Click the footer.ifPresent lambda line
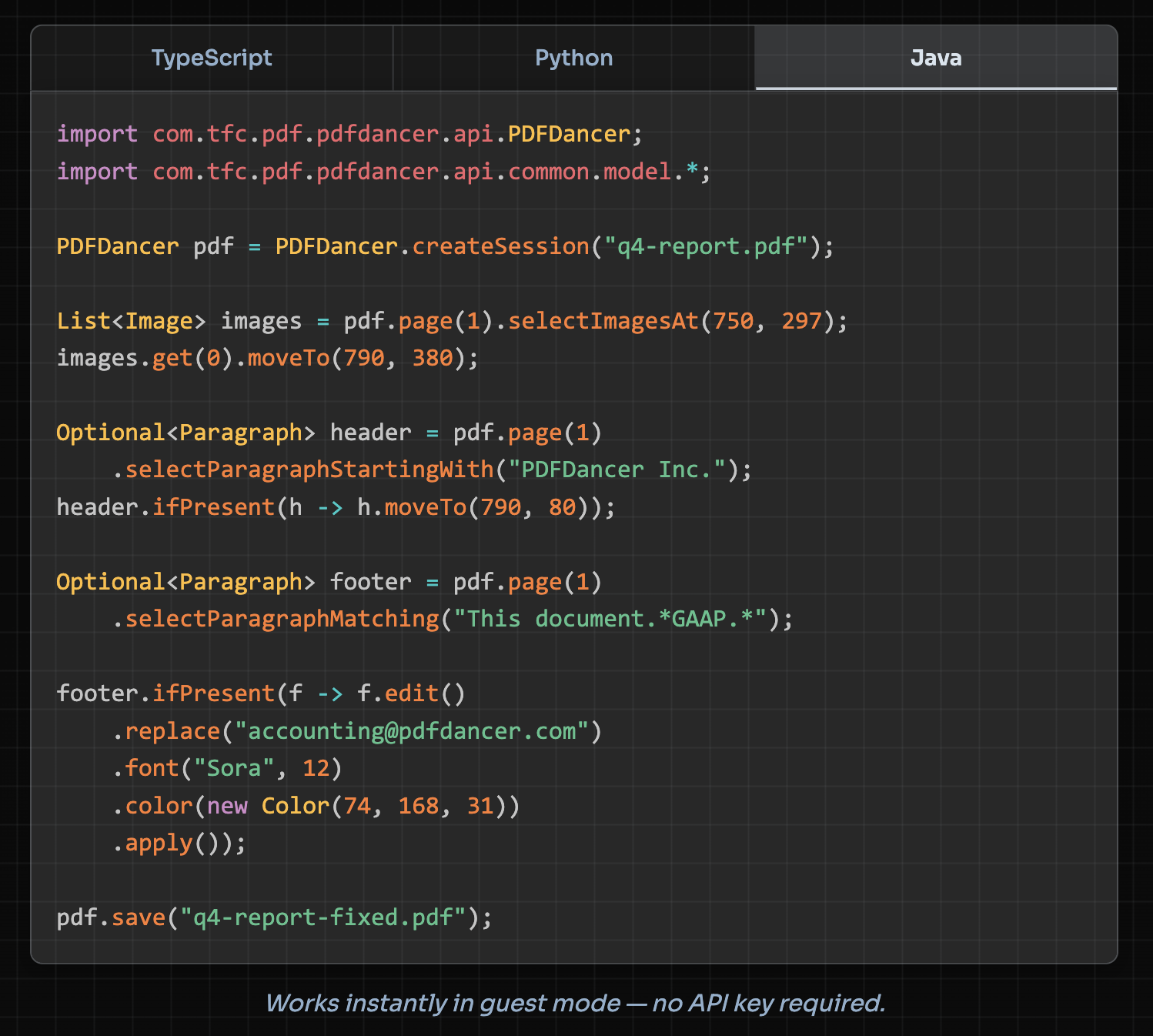Screen dimensions: 1153x1036 point(262,693)
